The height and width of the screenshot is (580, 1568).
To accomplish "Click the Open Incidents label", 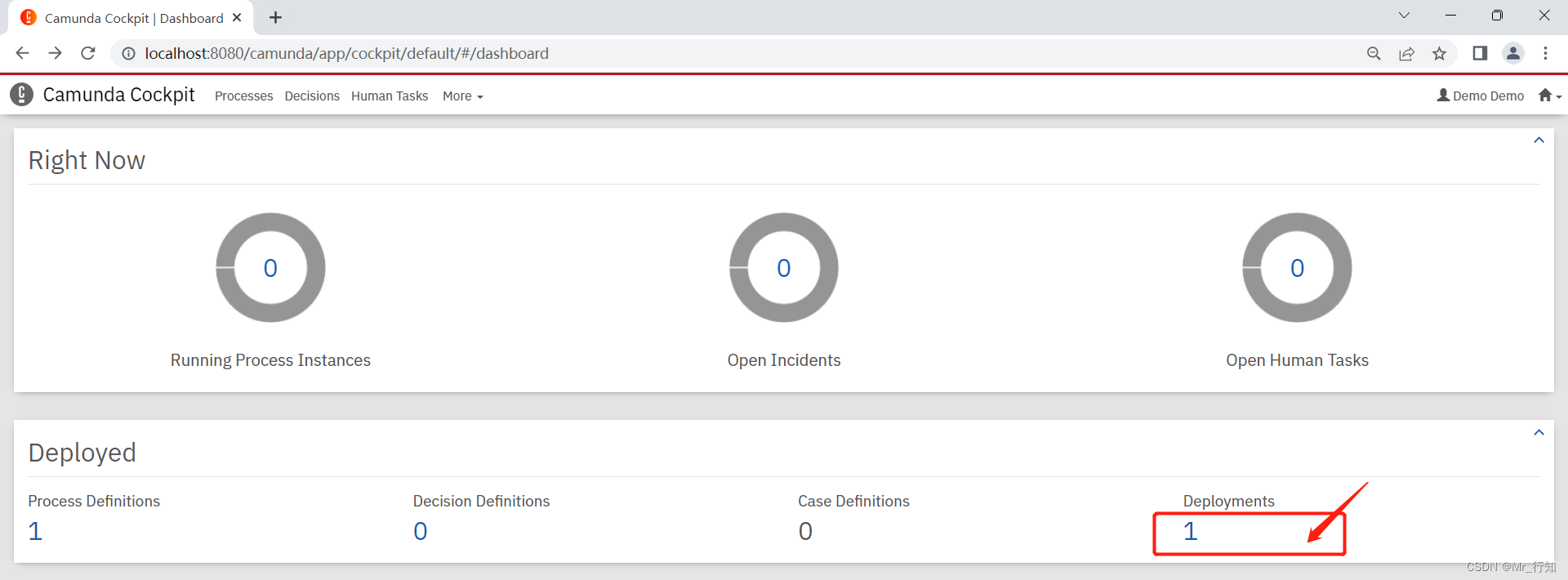I will click(x=784, y=360).
